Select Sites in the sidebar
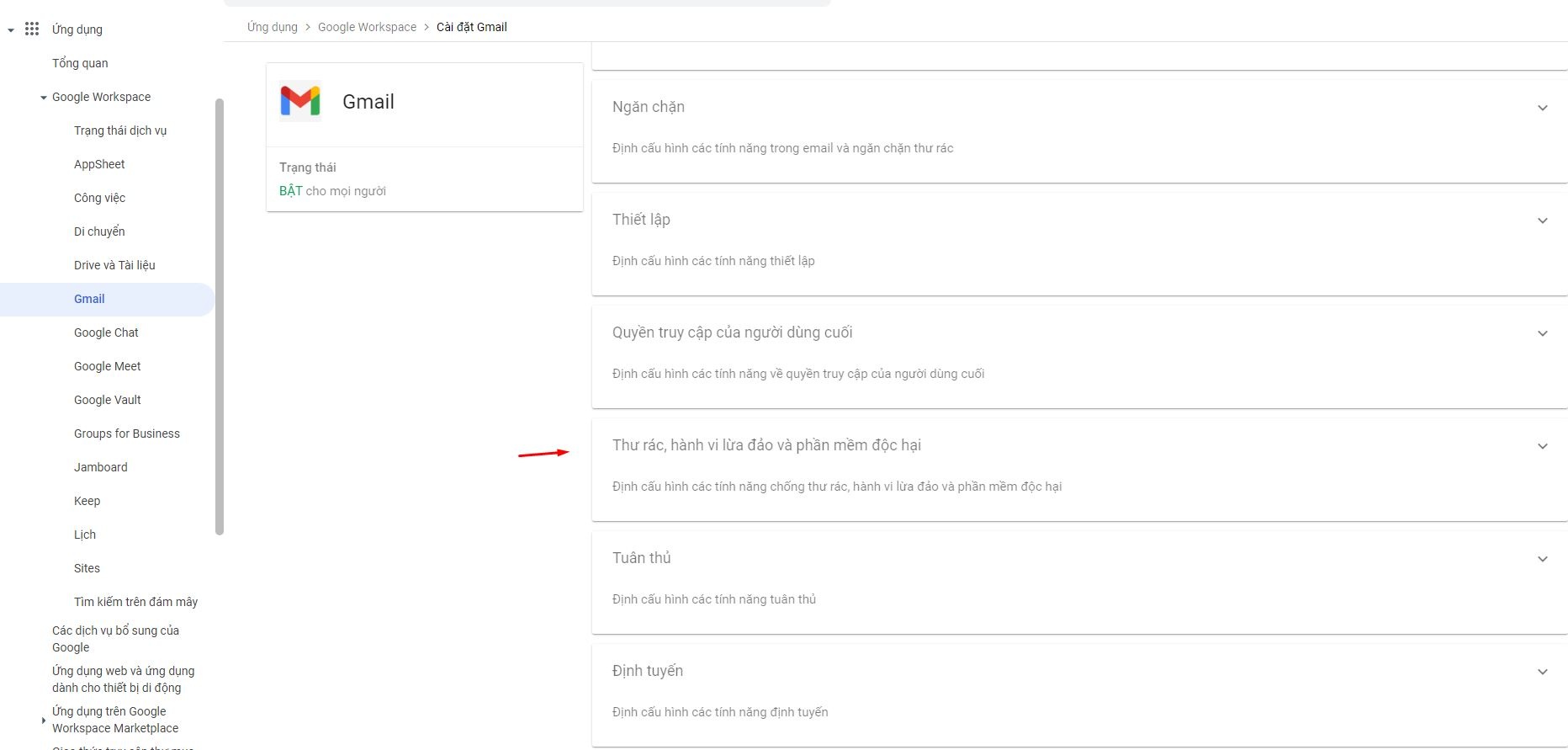The width and height of the screenshot is (1568, 750). (x=87, y=568)
